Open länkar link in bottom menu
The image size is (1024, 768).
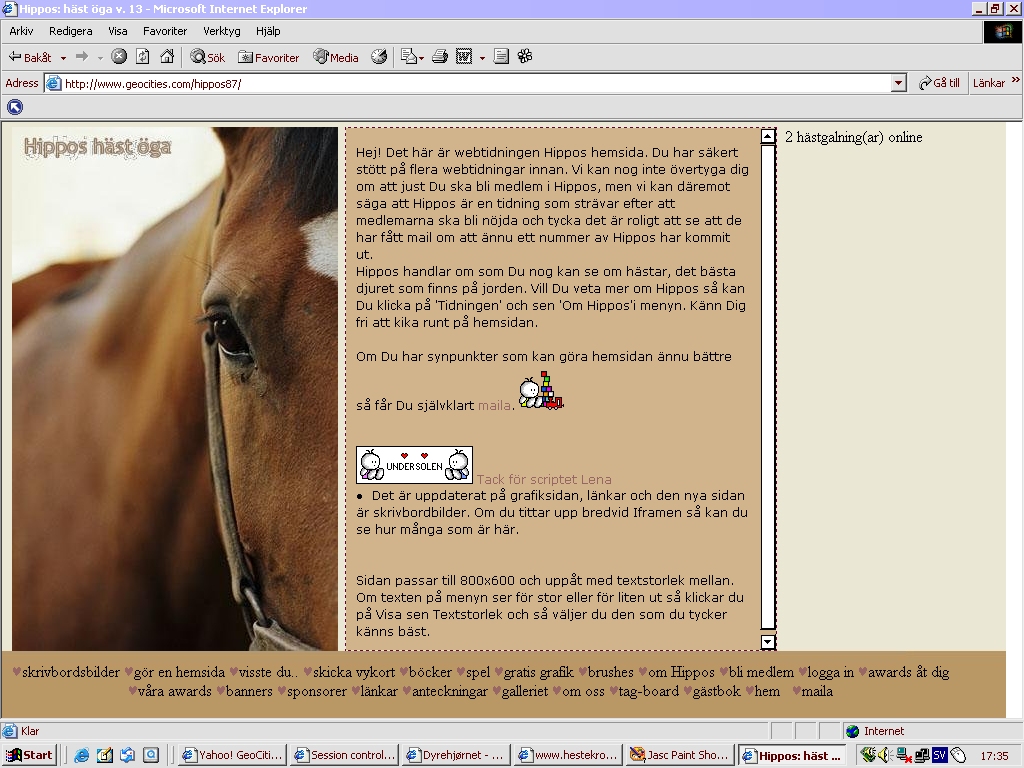379,691
